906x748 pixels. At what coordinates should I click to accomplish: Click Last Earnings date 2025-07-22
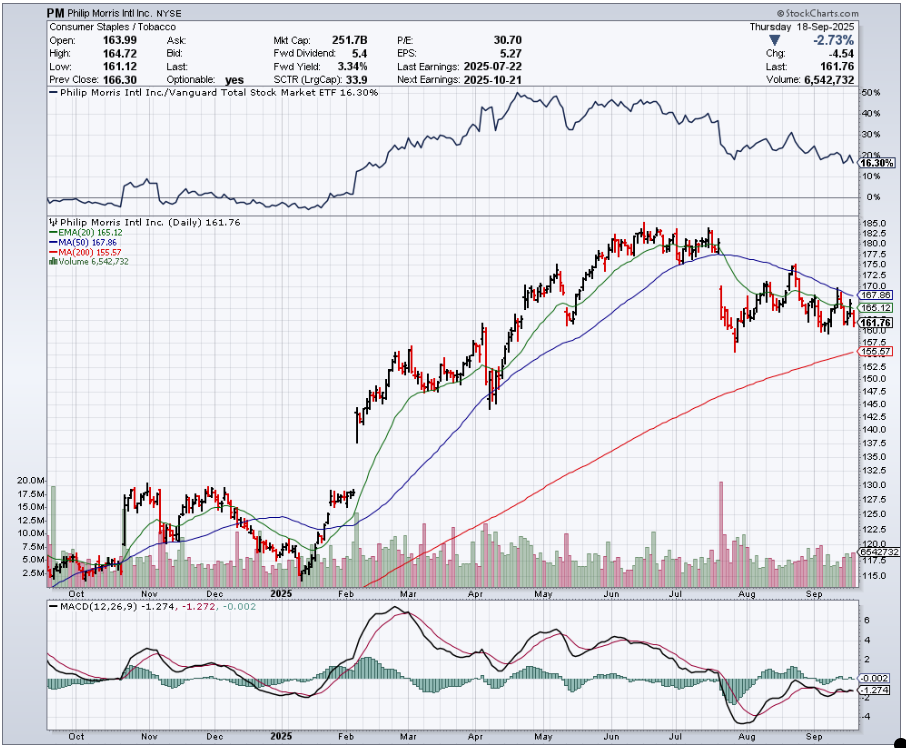point(492,66)
